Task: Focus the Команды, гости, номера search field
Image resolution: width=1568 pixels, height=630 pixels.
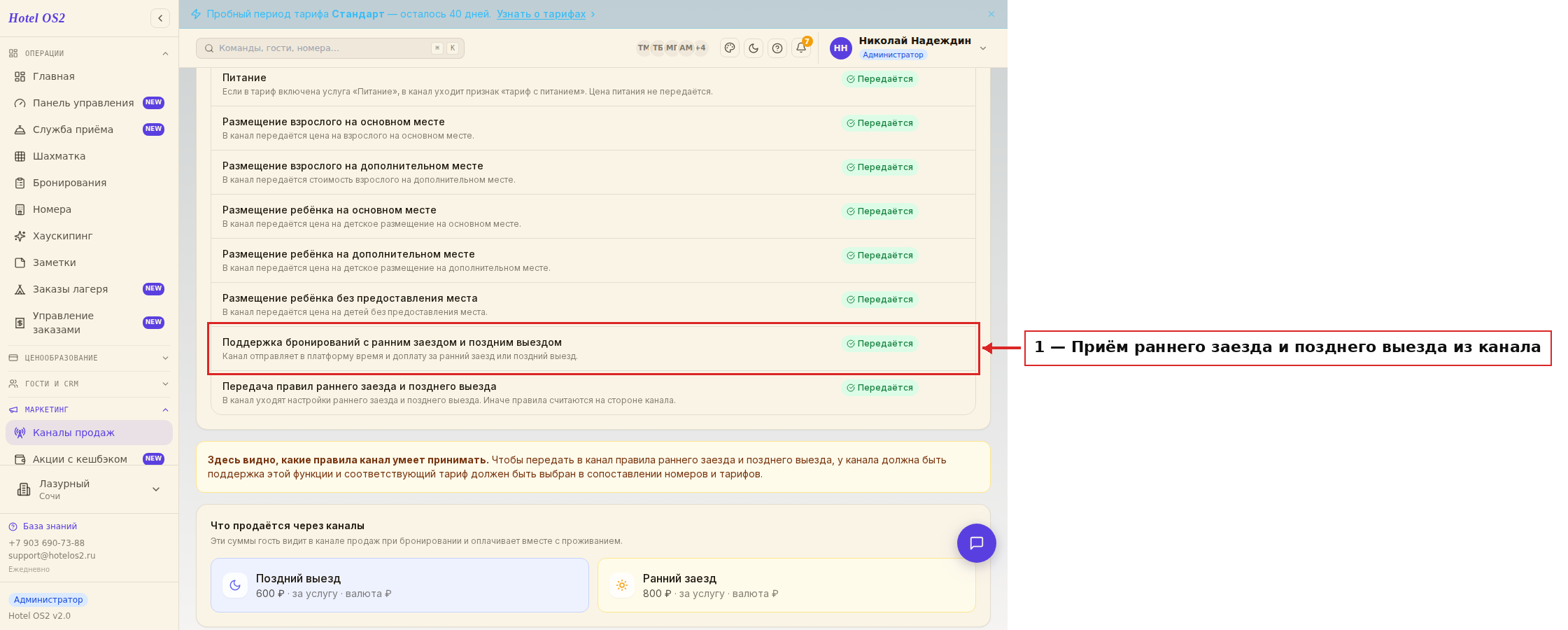Action: click(330, 48)
